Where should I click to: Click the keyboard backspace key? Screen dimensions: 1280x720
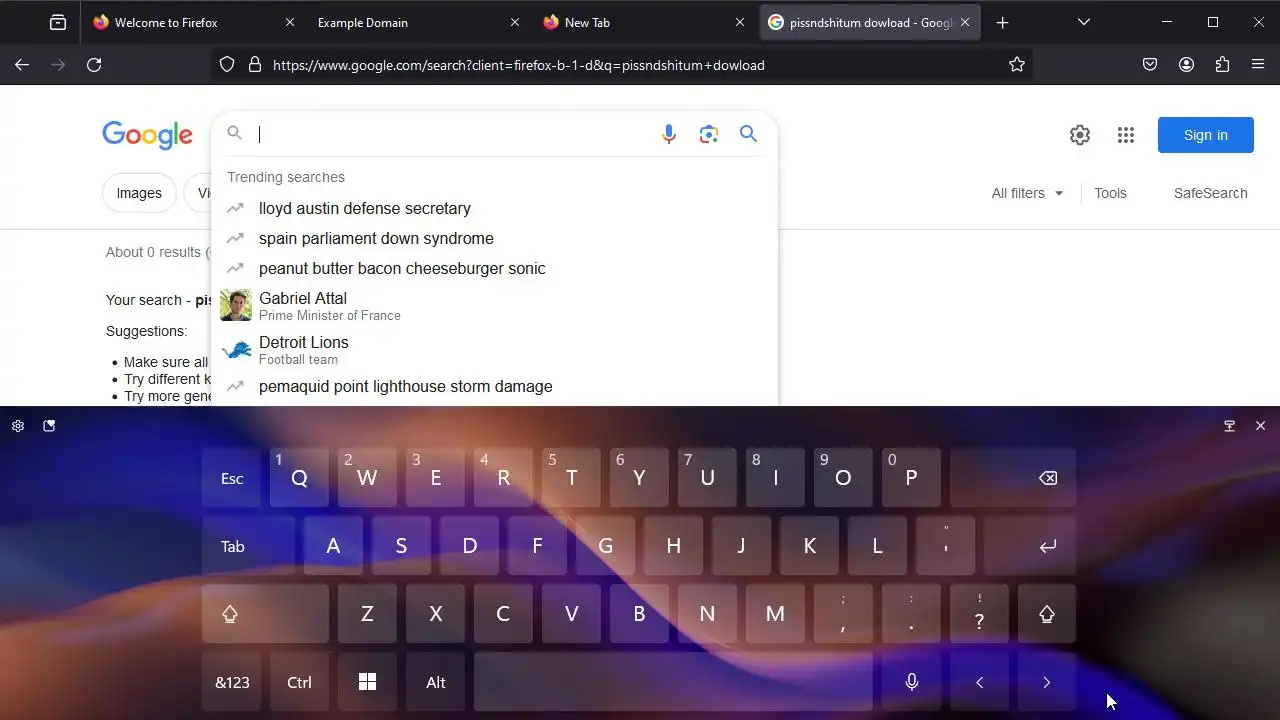coord(1013,478)
